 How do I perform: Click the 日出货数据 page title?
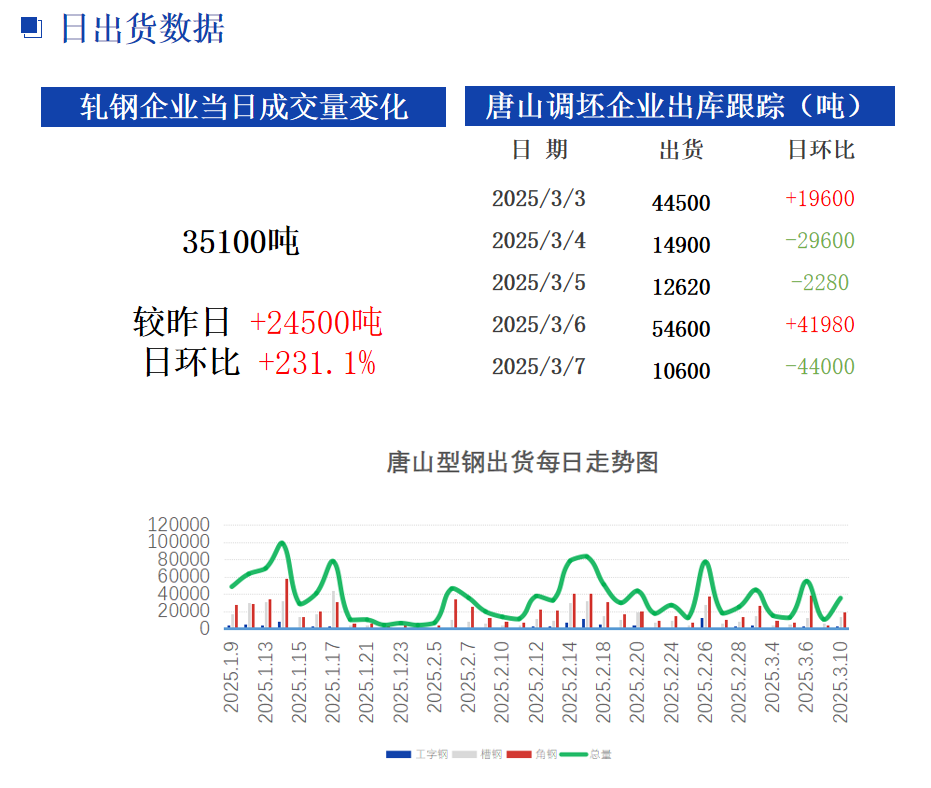142,28
